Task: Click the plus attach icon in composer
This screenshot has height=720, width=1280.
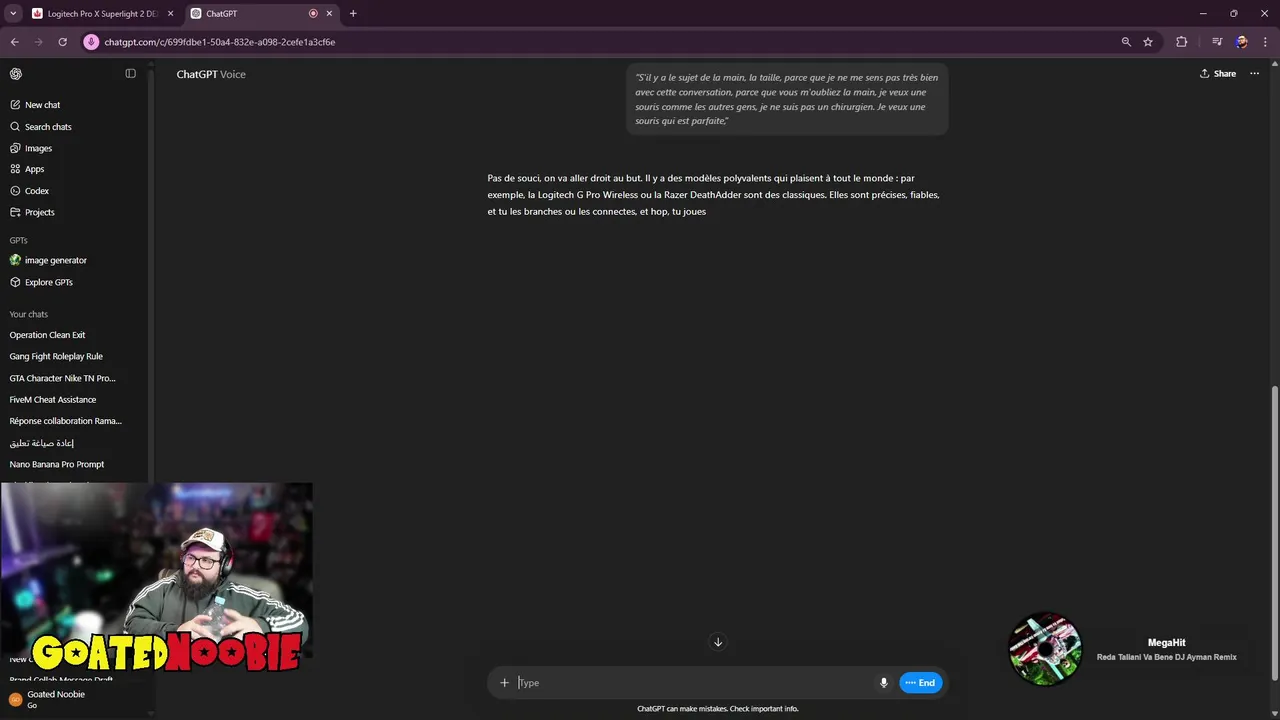Action: (x=504, y=683)
